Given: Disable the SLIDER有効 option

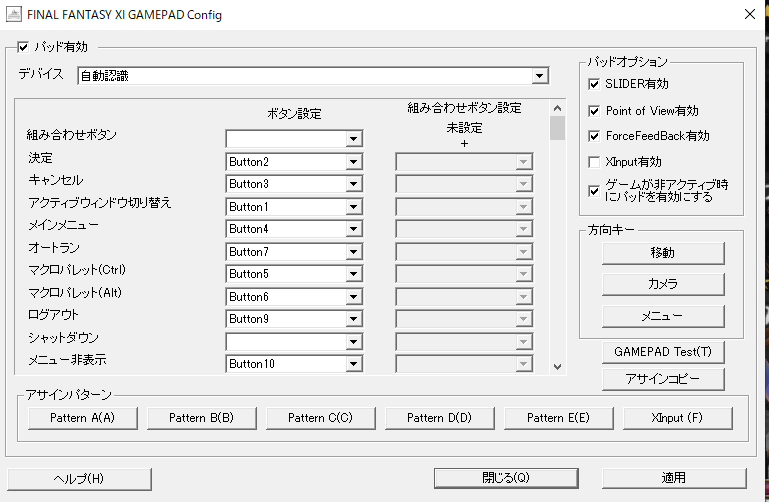Looking at the screenshot, I should [x=595, y=84].
